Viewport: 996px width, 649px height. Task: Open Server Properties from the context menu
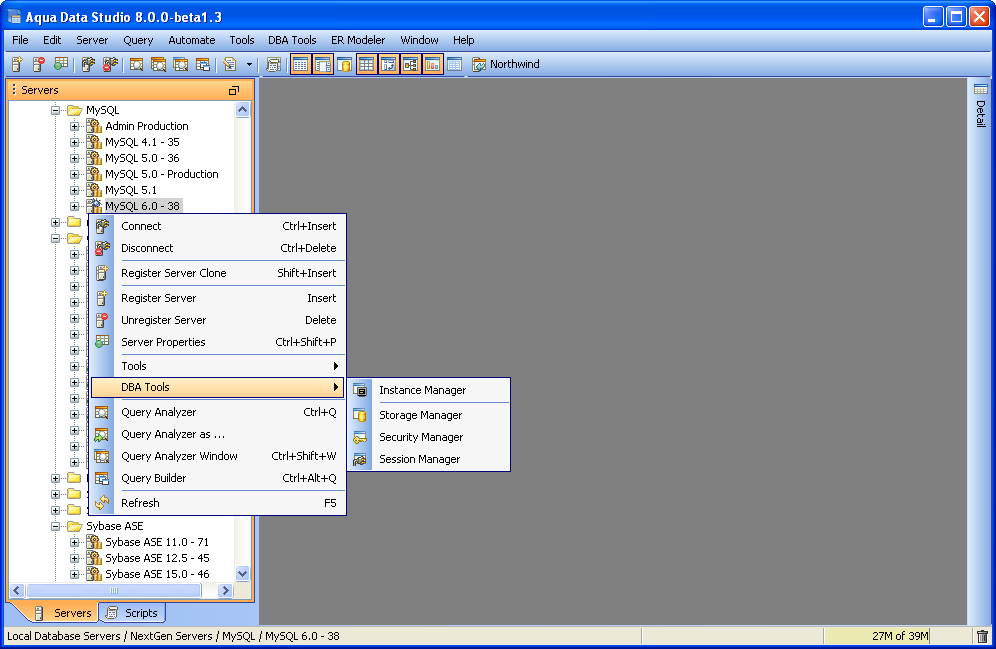[x=218, y=342]
